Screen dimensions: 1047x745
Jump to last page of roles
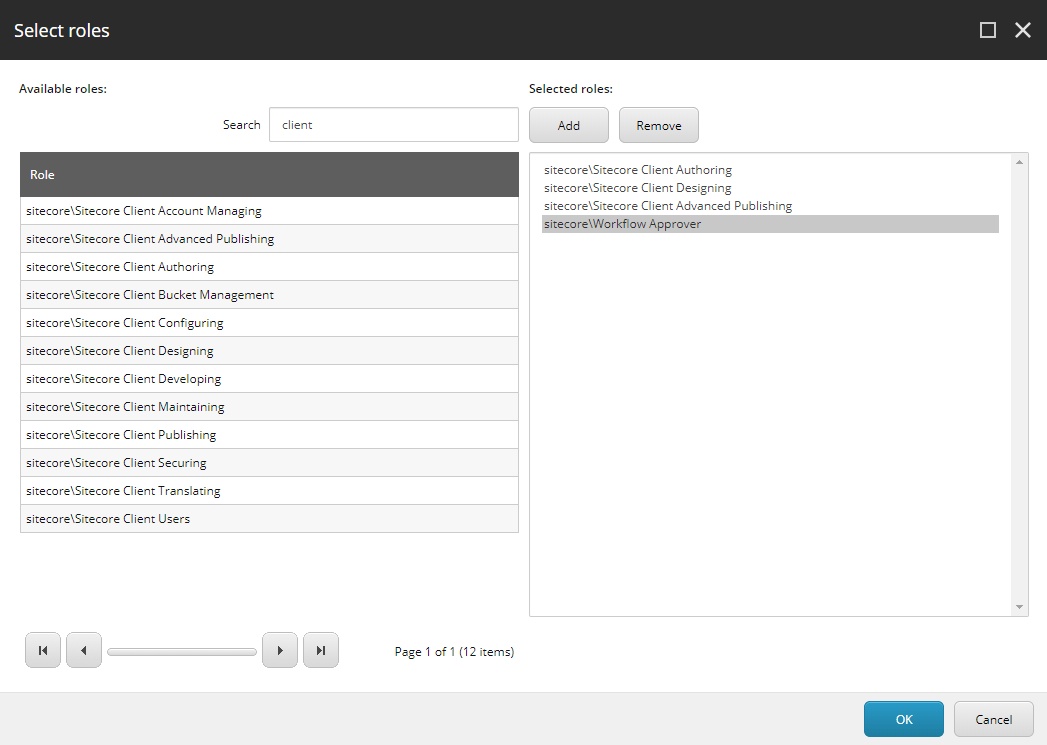click(x=321, y=650)
